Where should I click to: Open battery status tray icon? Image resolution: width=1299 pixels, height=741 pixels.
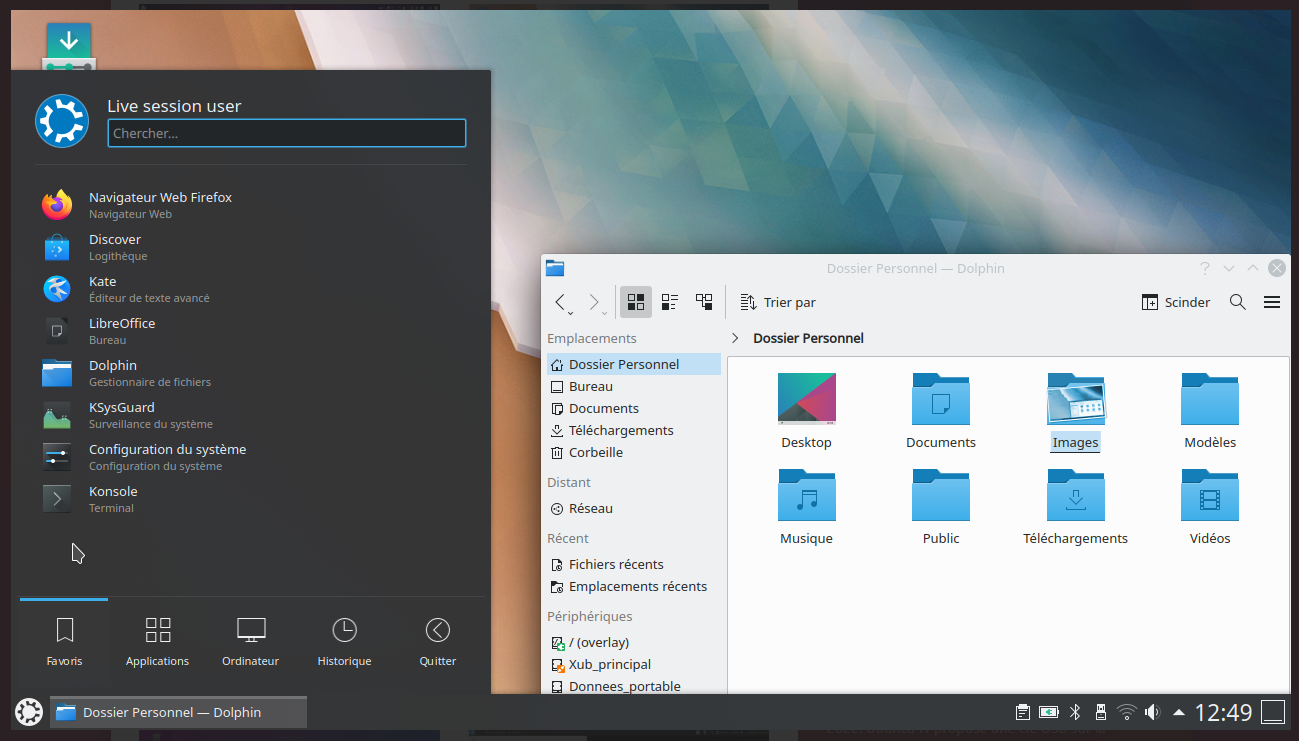(1049, 712)
